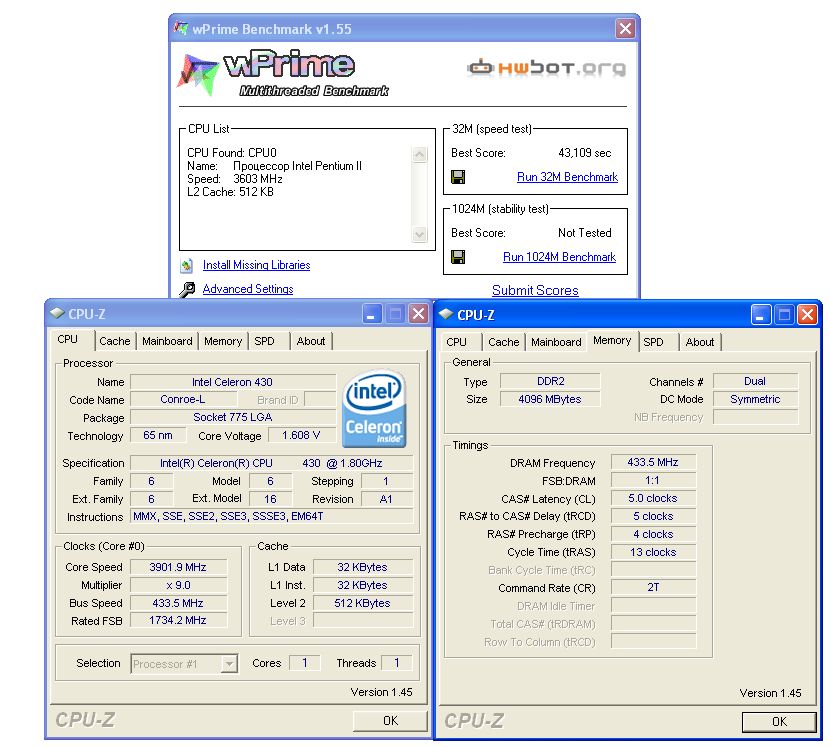The image size is (830, 747).
Task: Click the DC Mode value Symmetric
Action: point(755,399)
